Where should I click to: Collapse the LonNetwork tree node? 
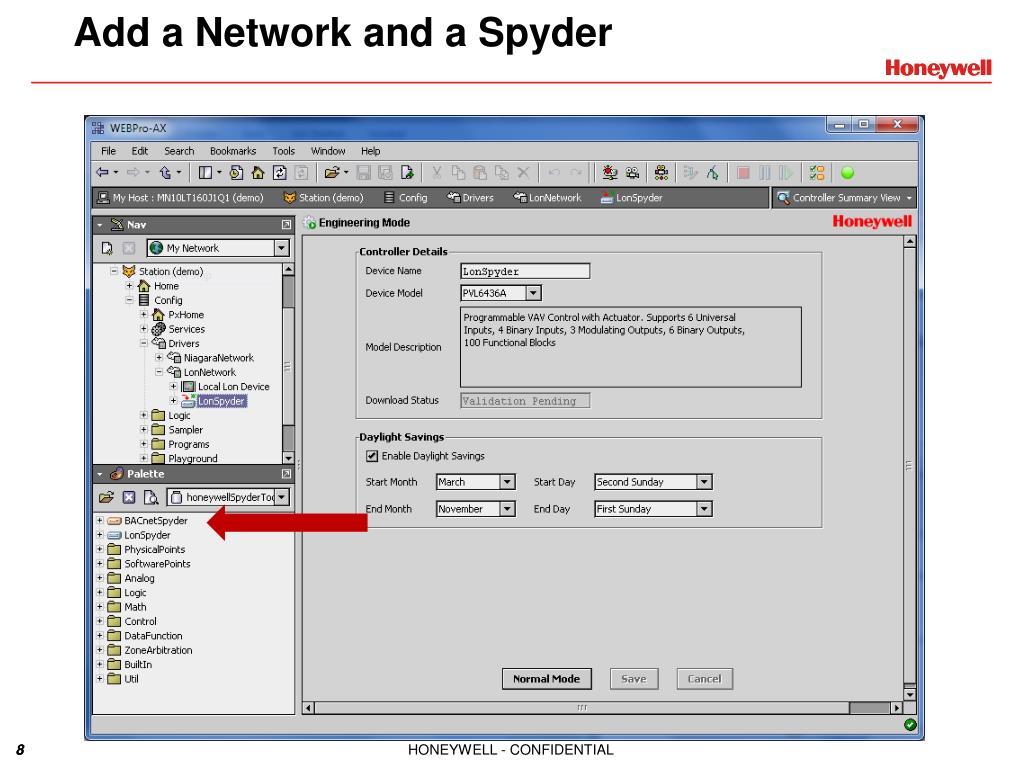[x=159, y=372]
